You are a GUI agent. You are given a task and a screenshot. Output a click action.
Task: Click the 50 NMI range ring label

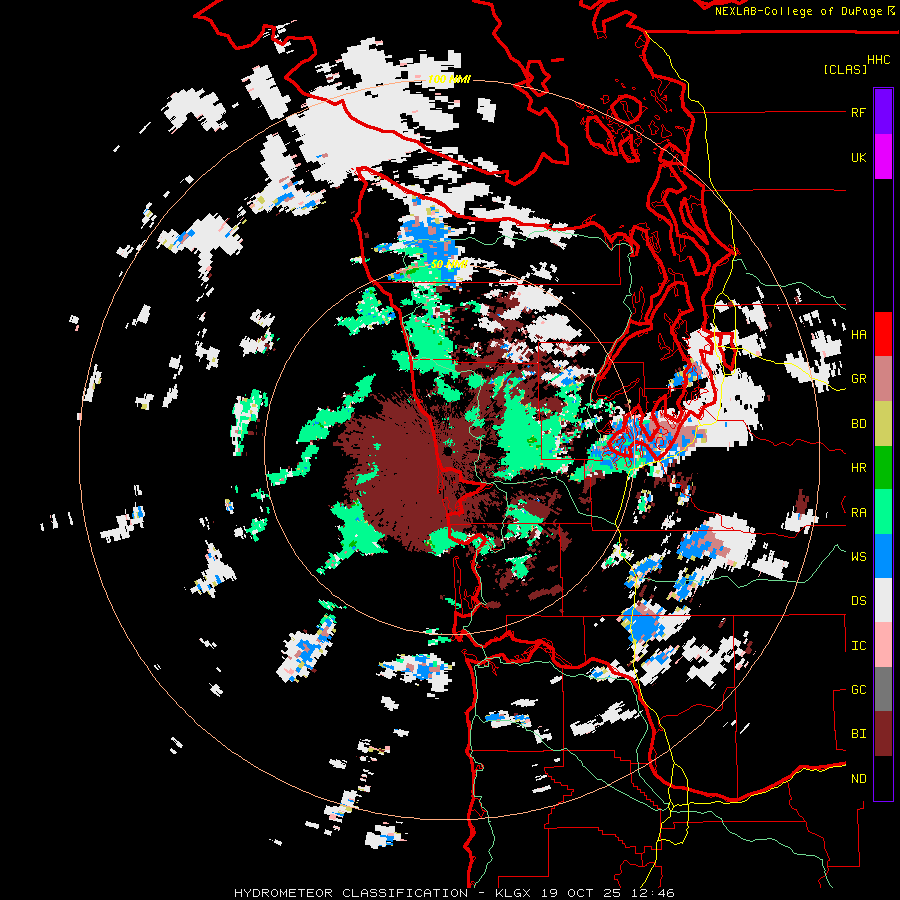pyautogui.click(x=449, y=265)
